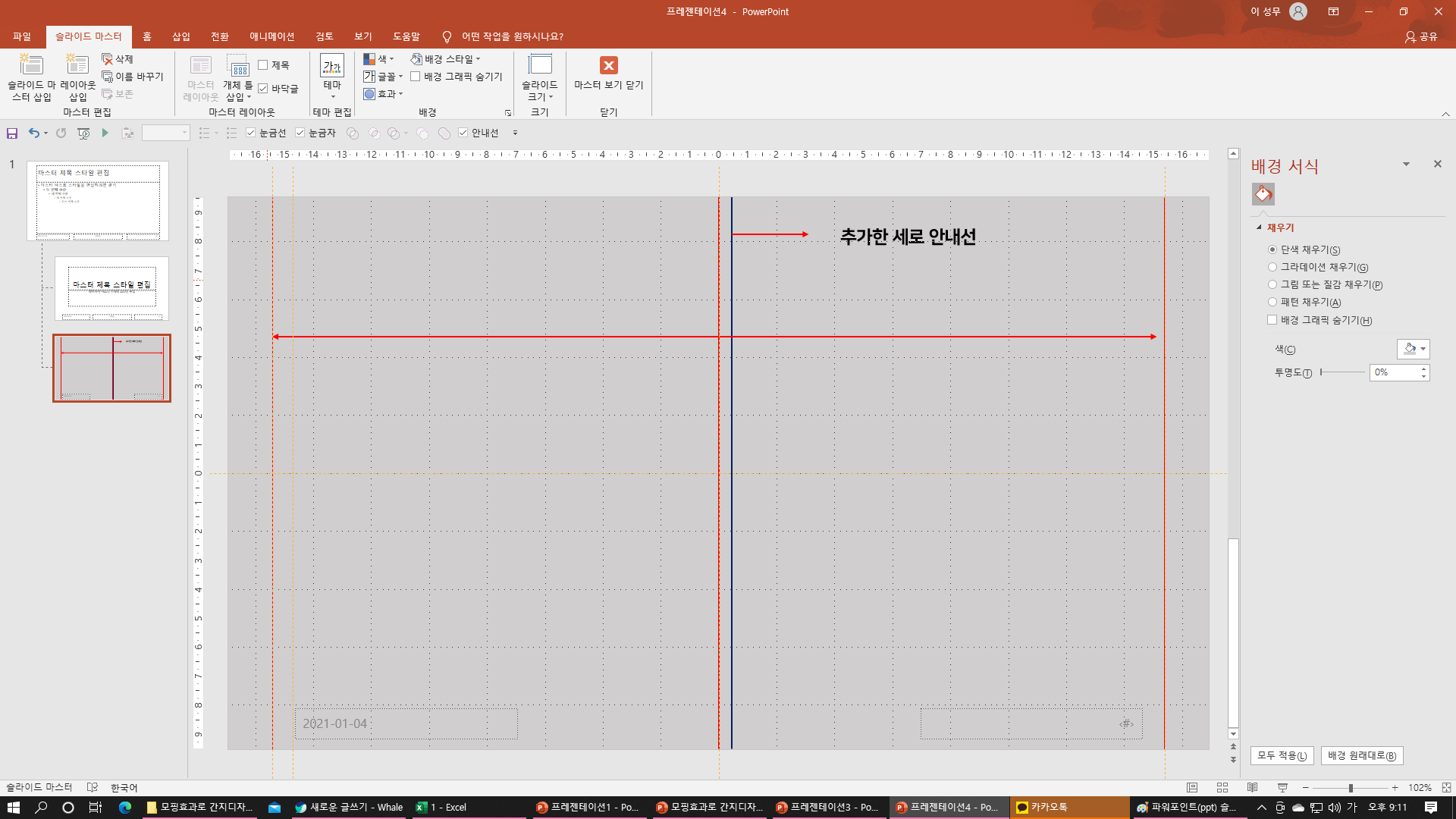Screen dimensions: 1456x819
Task: Click the Save icon in quick toolbar
Action: click(12, 133)
